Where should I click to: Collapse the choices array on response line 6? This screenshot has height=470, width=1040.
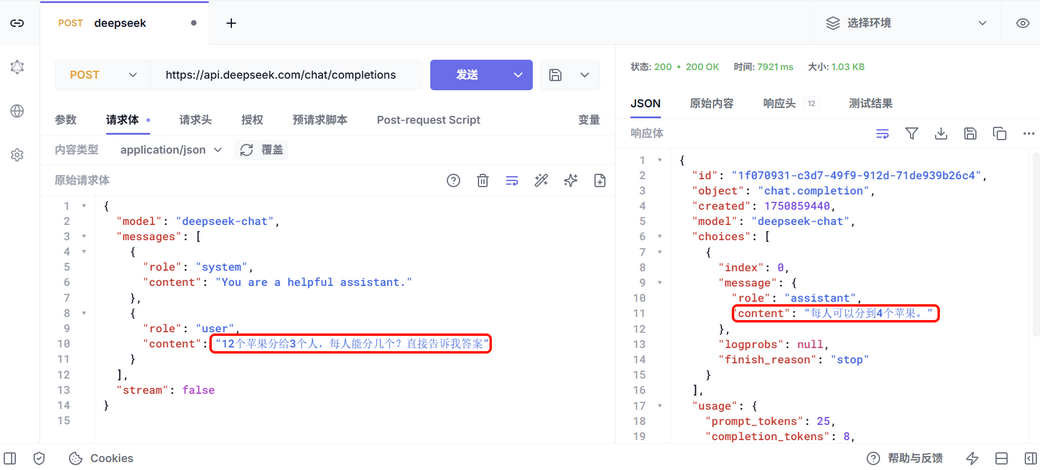click(x=659, y=237)
